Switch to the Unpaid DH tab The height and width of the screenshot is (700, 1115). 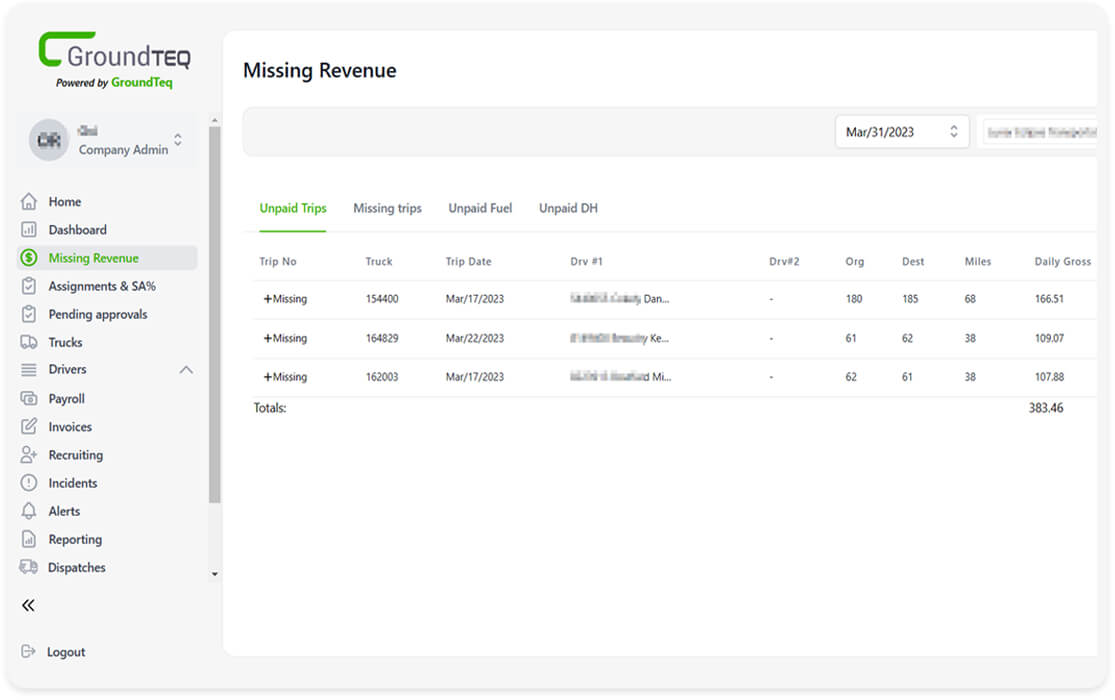click(568, 208)
